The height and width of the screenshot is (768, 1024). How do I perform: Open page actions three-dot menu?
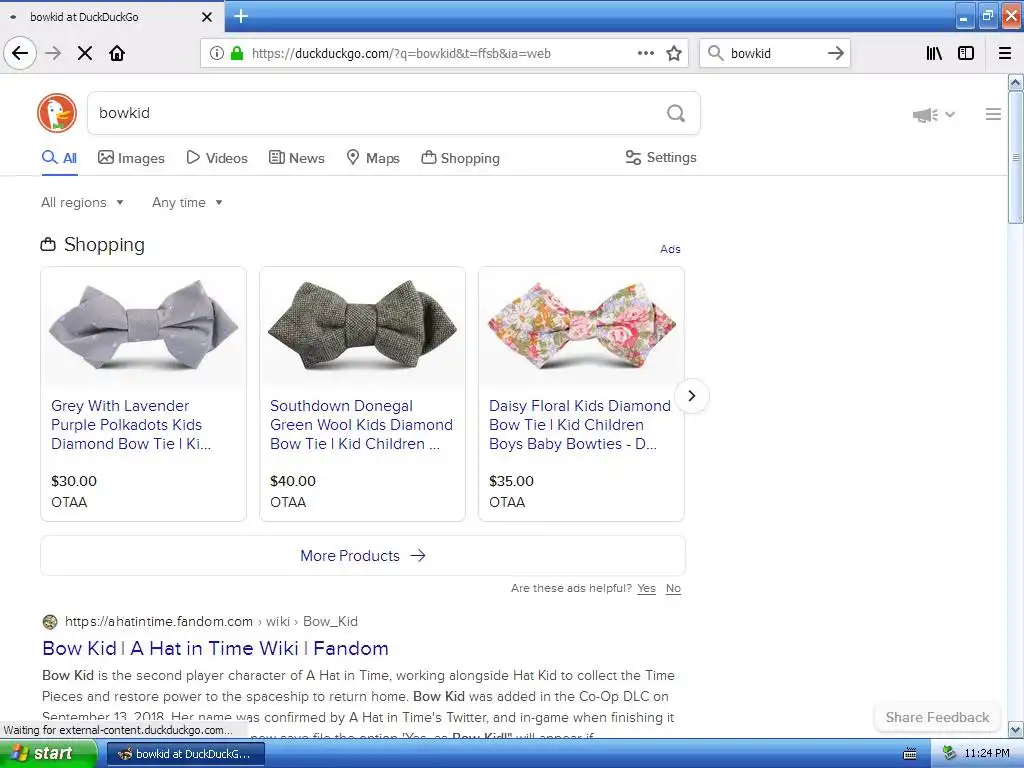click(646, 53)
